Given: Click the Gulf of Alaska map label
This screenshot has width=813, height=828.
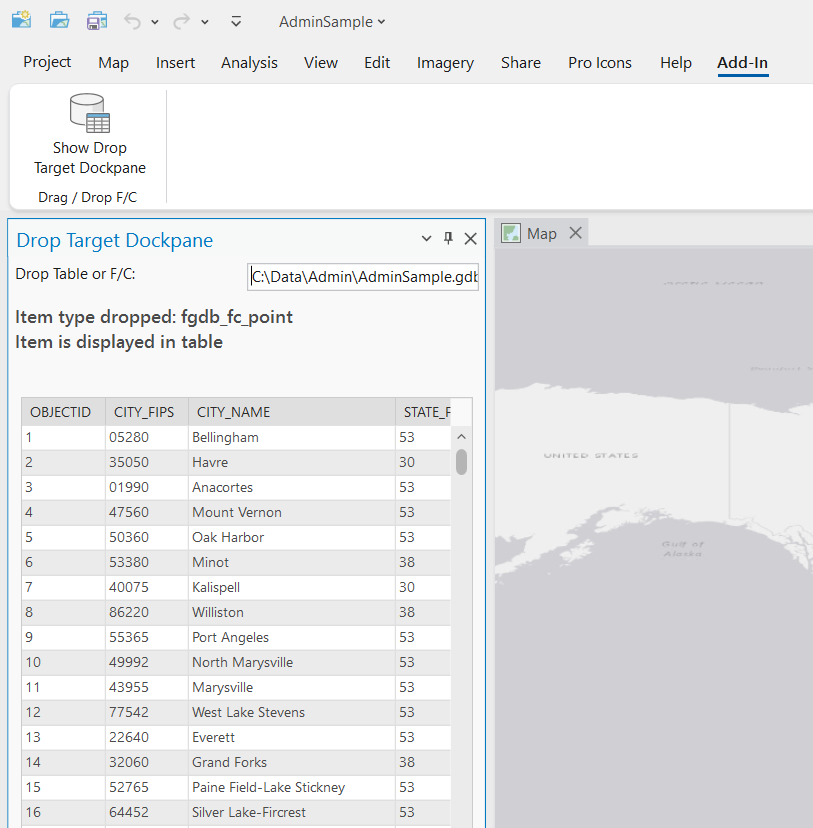Looking at the screenshot, I should [682, 549].
